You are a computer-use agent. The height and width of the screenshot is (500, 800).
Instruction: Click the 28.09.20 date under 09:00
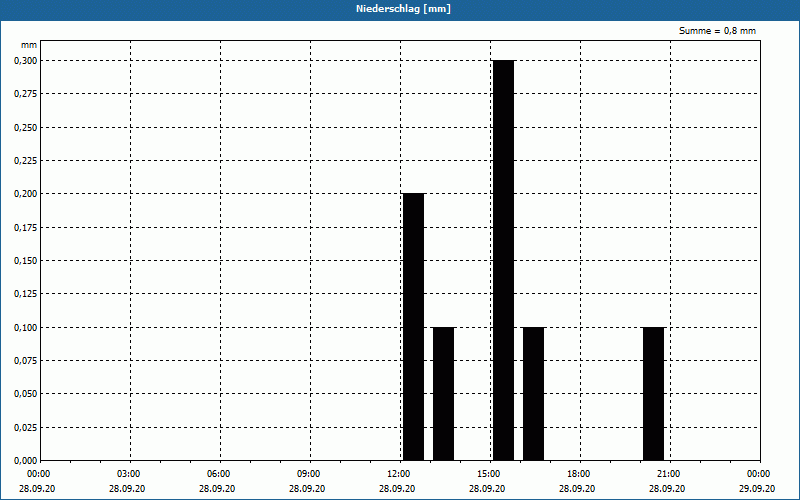coord(307,488)
